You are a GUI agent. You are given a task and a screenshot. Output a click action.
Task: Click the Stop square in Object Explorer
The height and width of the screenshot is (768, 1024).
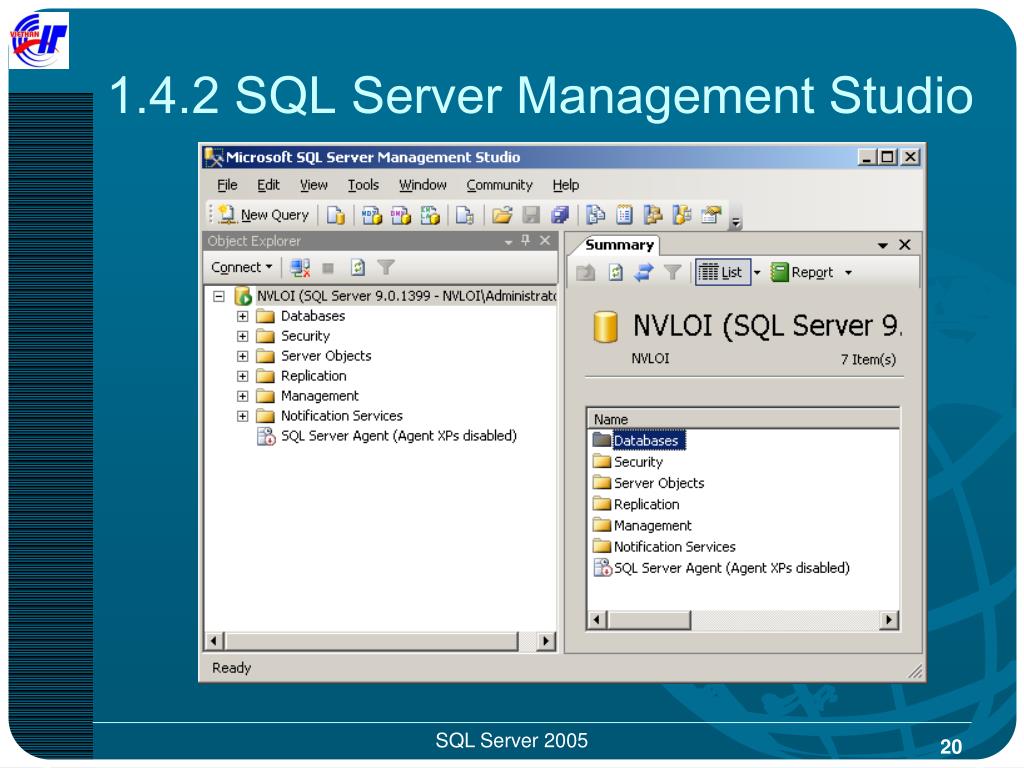[x=328, y=268]
